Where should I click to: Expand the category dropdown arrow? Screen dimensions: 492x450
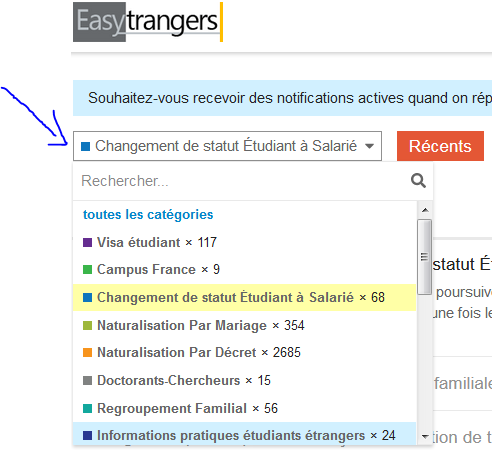tap(369, 146)
